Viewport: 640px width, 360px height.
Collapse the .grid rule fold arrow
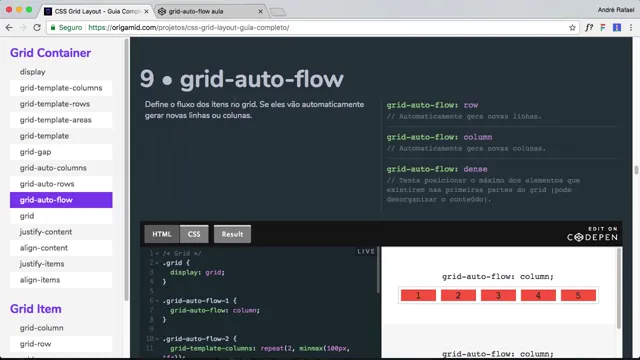pos(157,263)
